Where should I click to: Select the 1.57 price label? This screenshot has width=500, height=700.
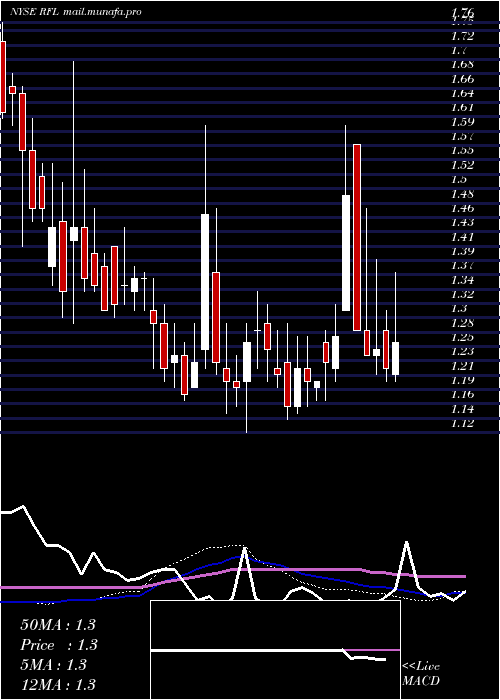coord(462,136)
